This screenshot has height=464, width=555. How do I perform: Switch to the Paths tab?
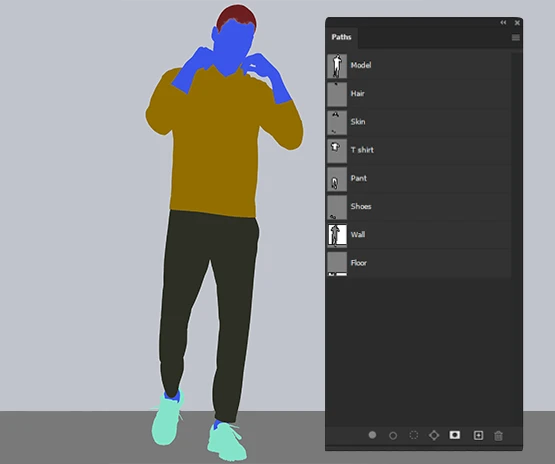[341, 37]
